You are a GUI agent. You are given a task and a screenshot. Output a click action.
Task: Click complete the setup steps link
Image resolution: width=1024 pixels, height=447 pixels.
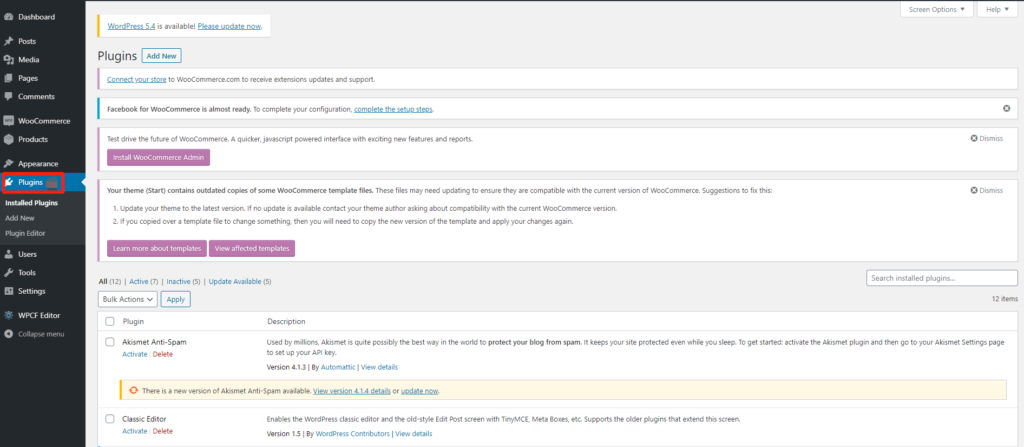tap(393, 109)
